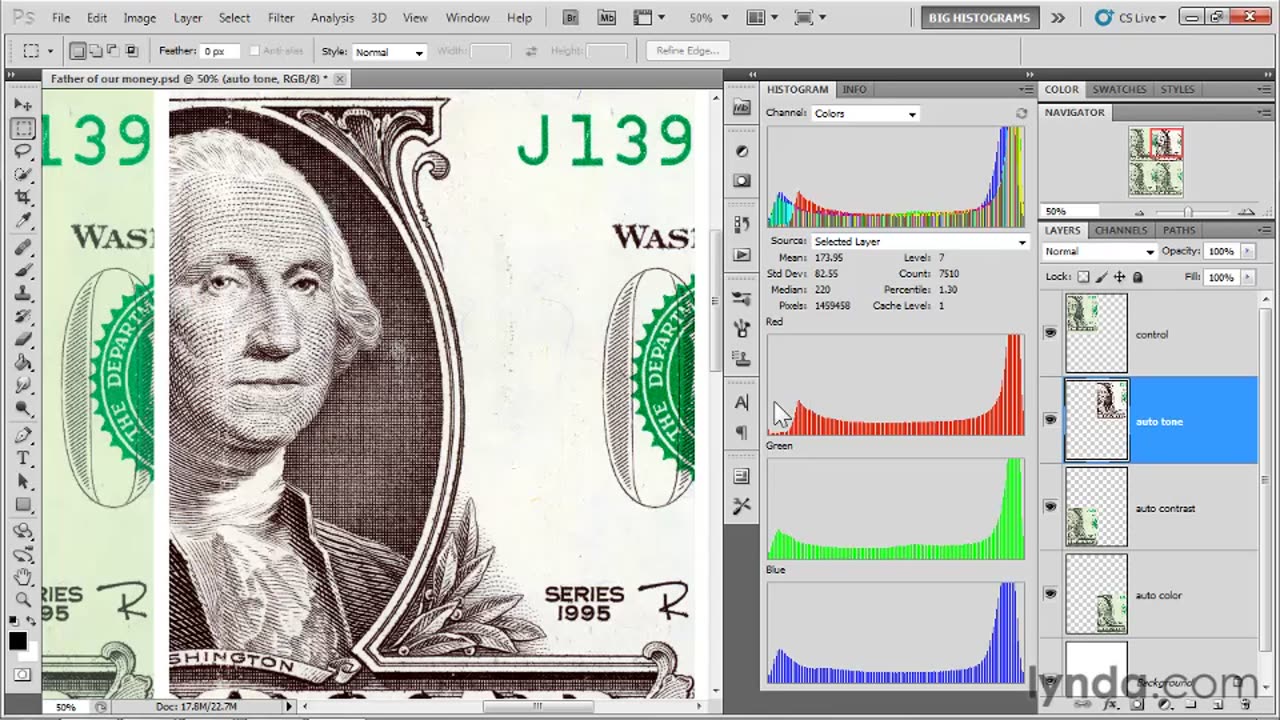Viewport: 1280px width, 720px height.
Task: Select the Pen tool
Action: [23, 436]
